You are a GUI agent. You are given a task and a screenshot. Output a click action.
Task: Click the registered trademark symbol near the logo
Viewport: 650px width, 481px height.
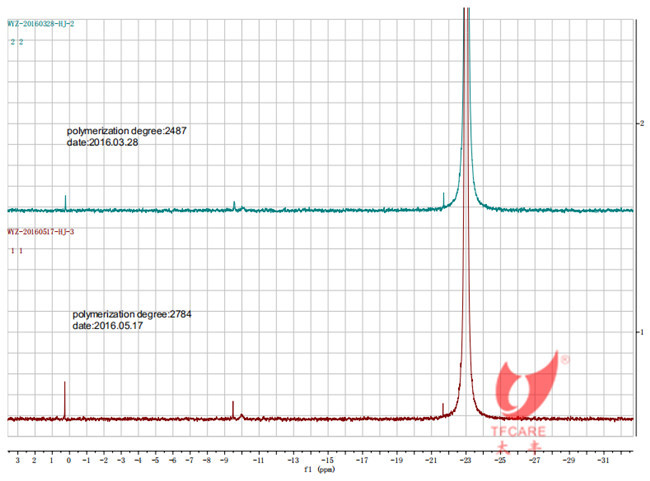click(x=564, y=359)
